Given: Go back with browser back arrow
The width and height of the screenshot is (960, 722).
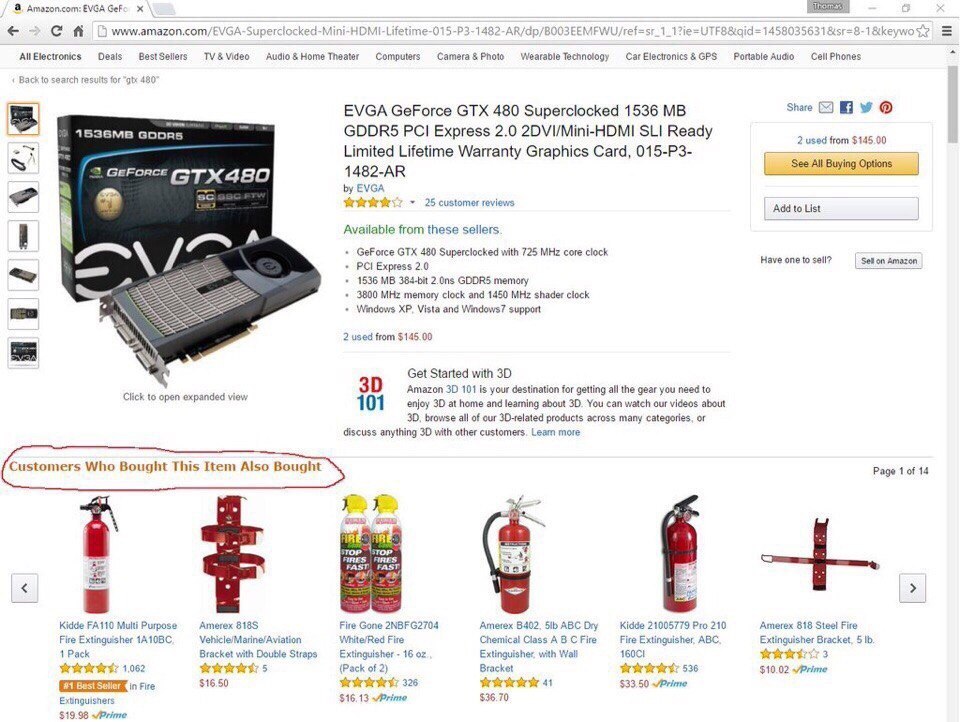Looking at the screenshot, I should coord(13,31).
